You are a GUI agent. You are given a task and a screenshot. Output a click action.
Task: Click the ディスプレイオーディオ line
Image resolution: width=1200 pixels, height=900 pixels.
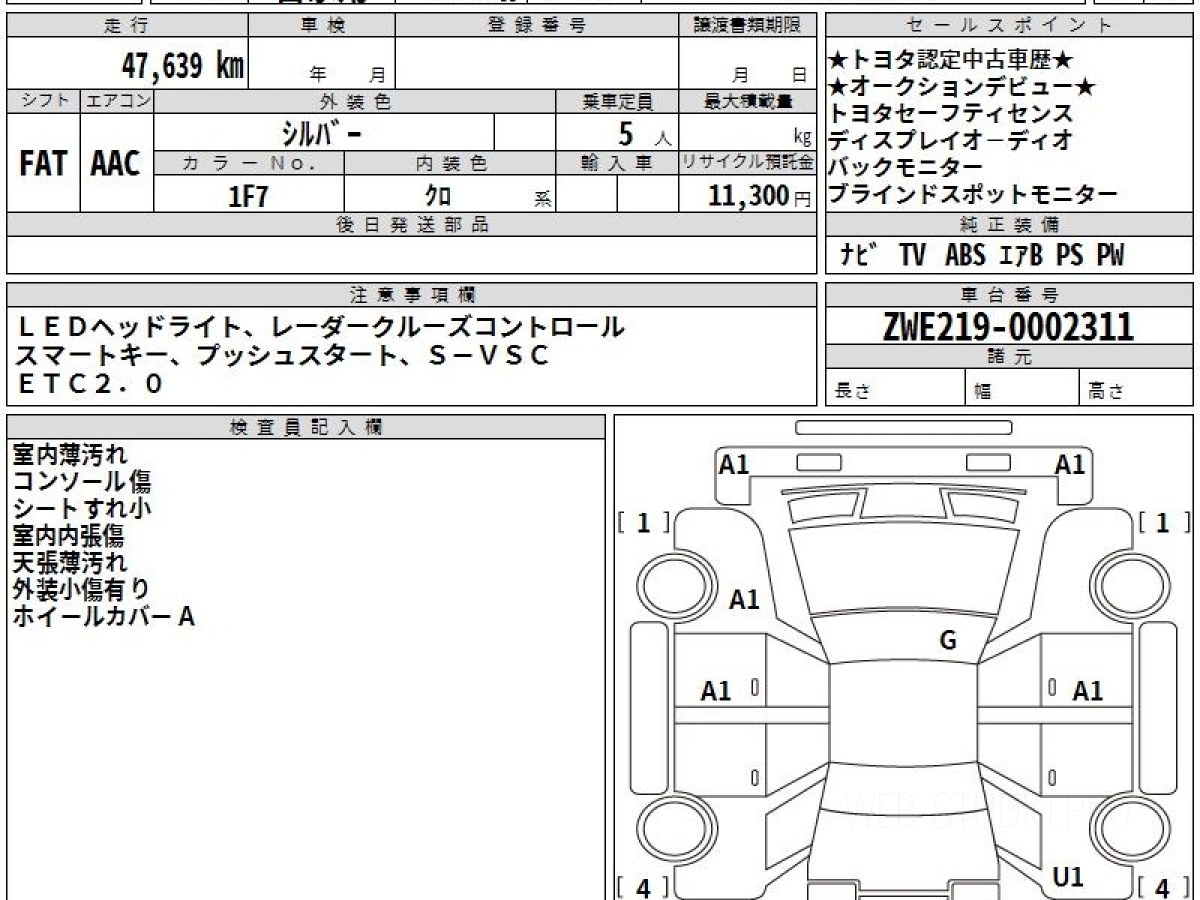coord(951,141)
